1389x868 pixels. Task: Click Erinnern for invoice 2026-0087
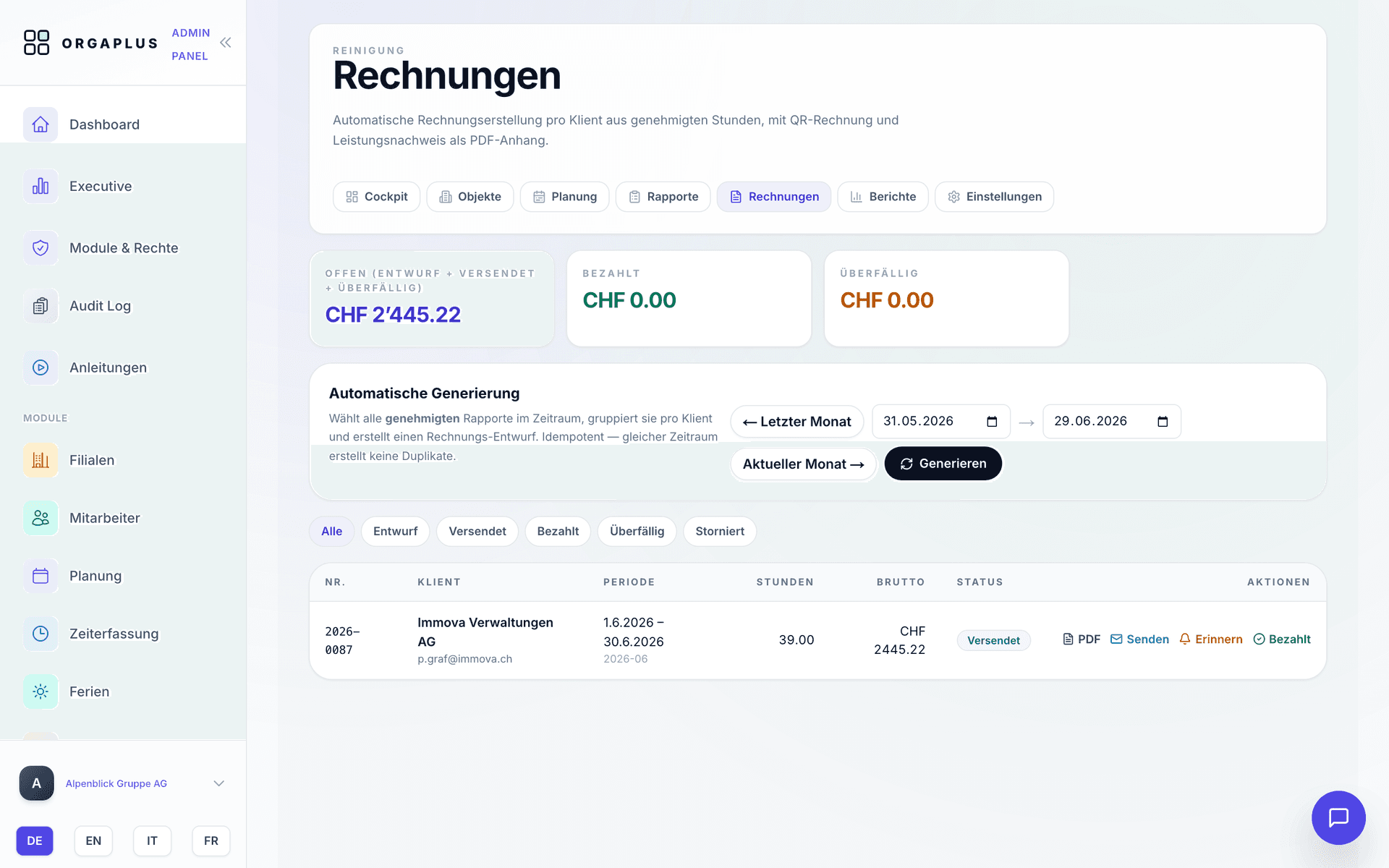1211,639
